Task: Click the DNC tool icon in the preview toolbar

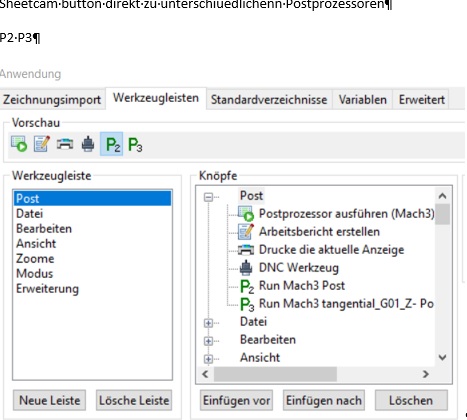Action: point(88,144)
